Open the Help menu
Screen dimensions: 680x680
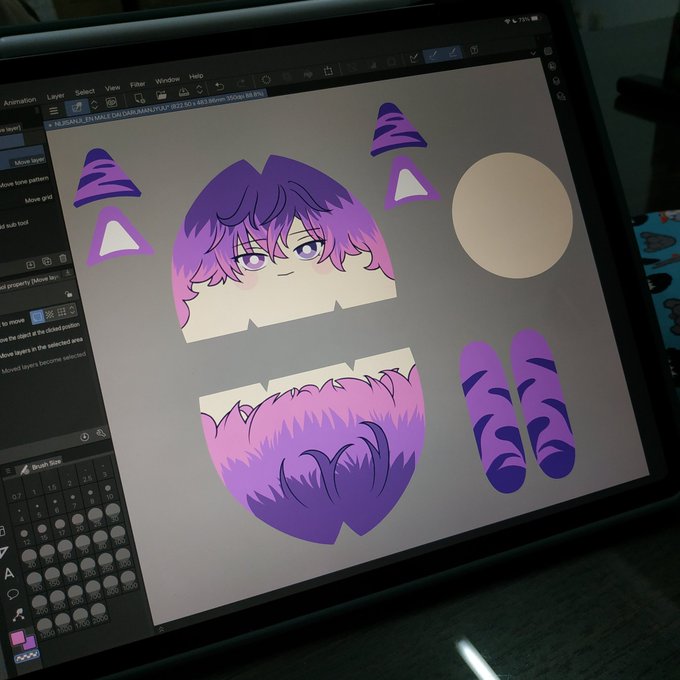196,76
